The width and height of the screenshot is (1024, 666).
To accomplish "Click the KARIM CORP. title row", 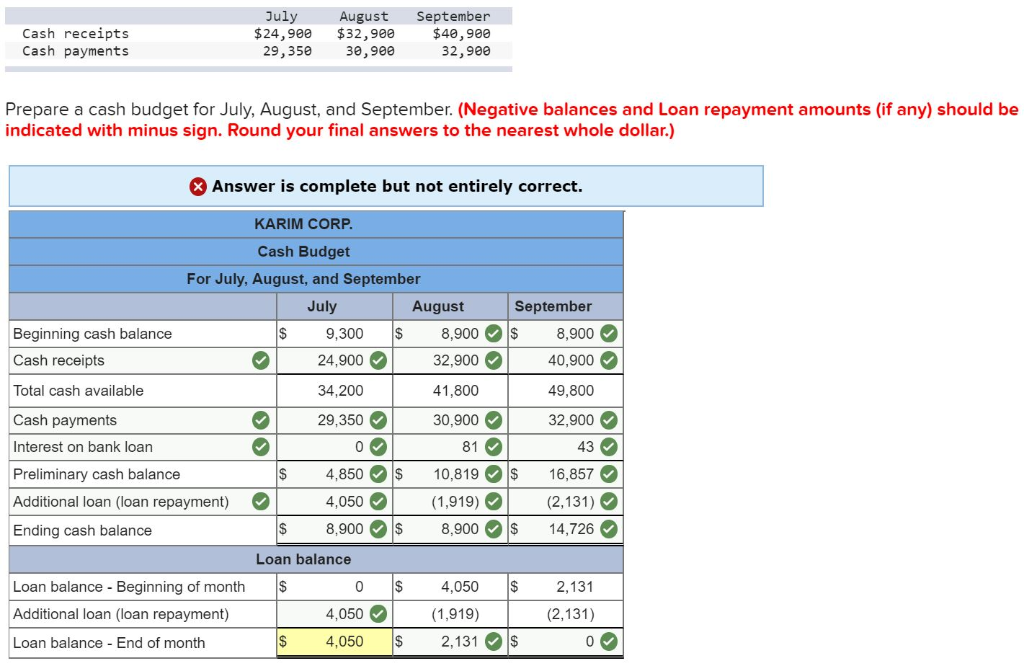I will pyautogui.click(x=316, y=224).
